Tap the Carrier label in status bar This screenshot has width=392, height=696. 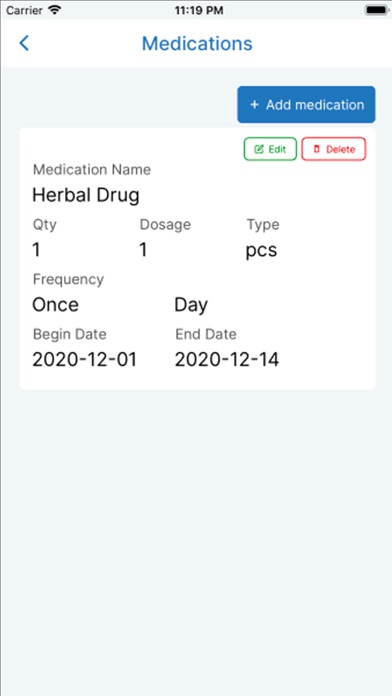coord(25,10)
